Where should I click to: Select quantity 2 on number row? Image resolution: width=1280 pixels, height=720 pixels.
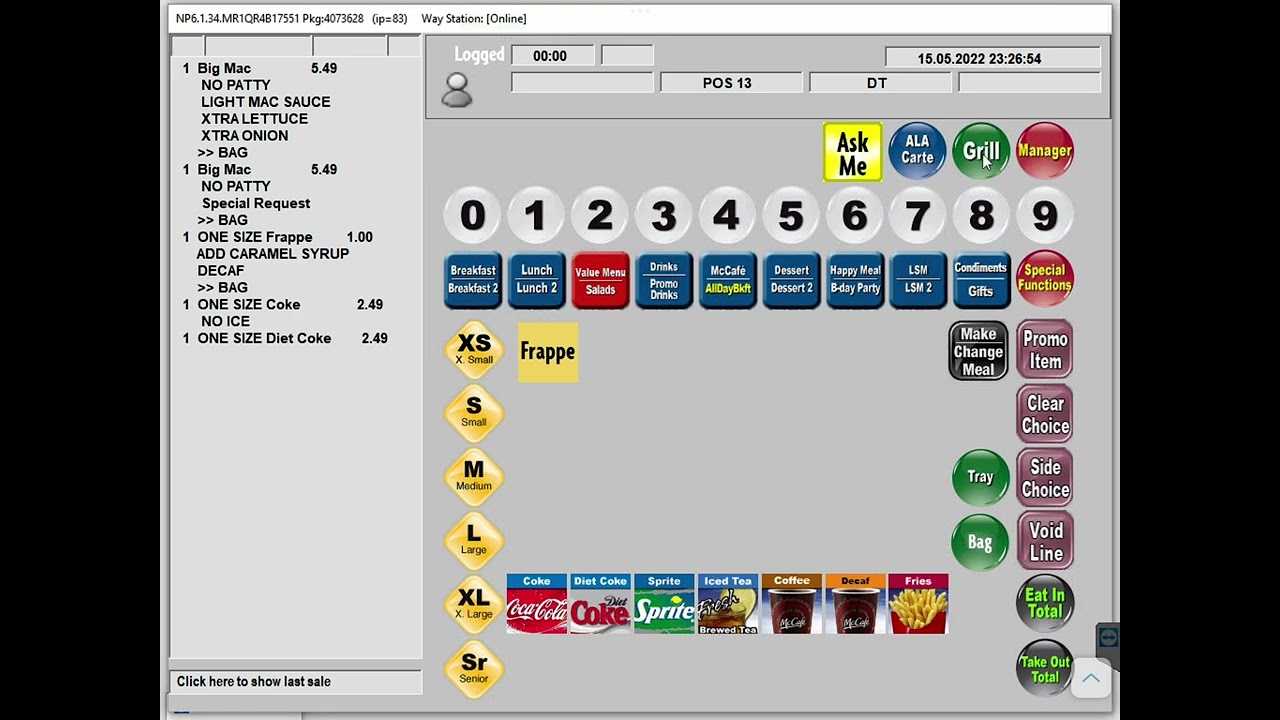point(600,215)
